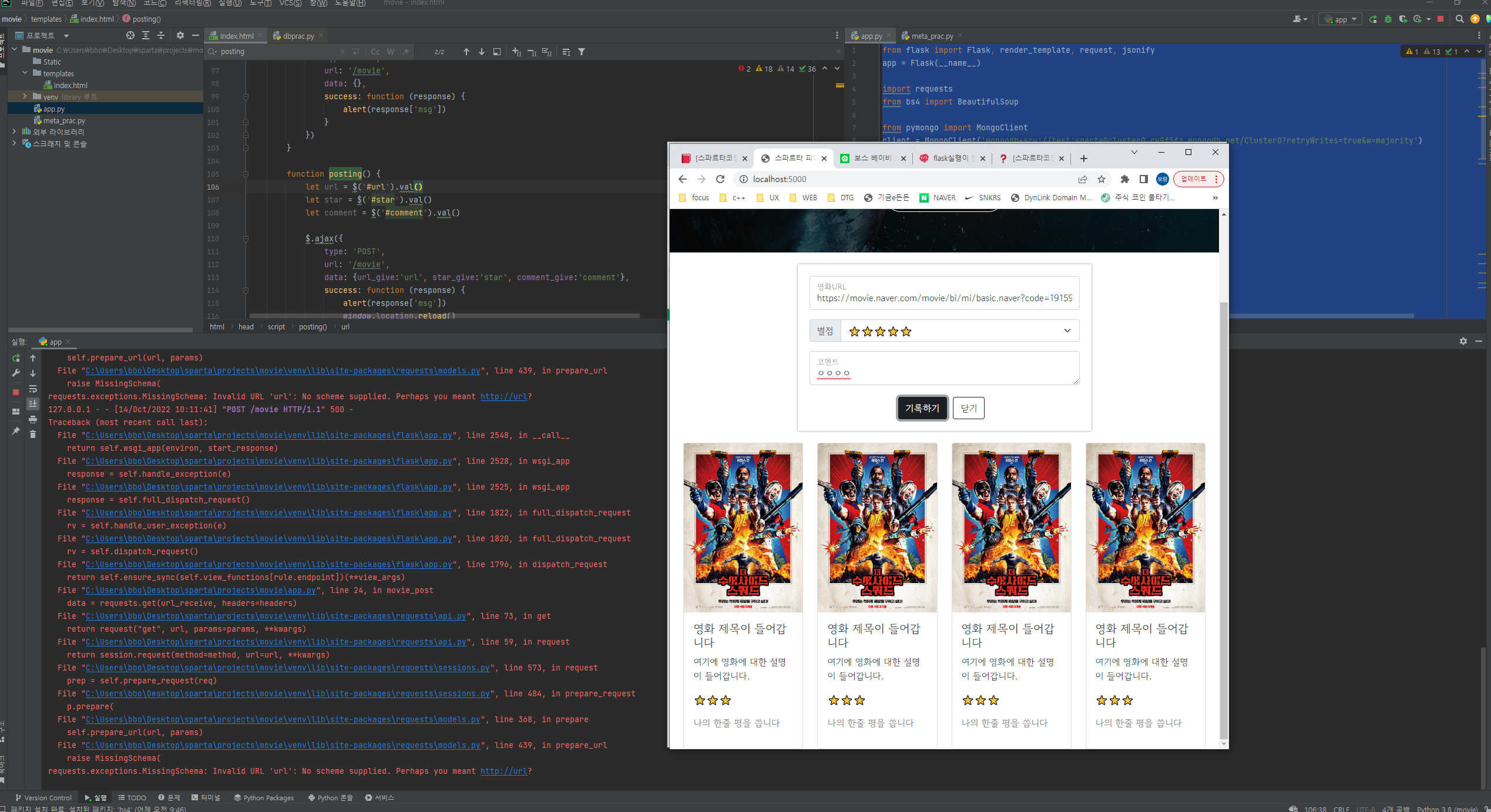Toggle scroll-to-end in the Run console
Screen dimensions: 1491x812
click(x=33, y=404)
